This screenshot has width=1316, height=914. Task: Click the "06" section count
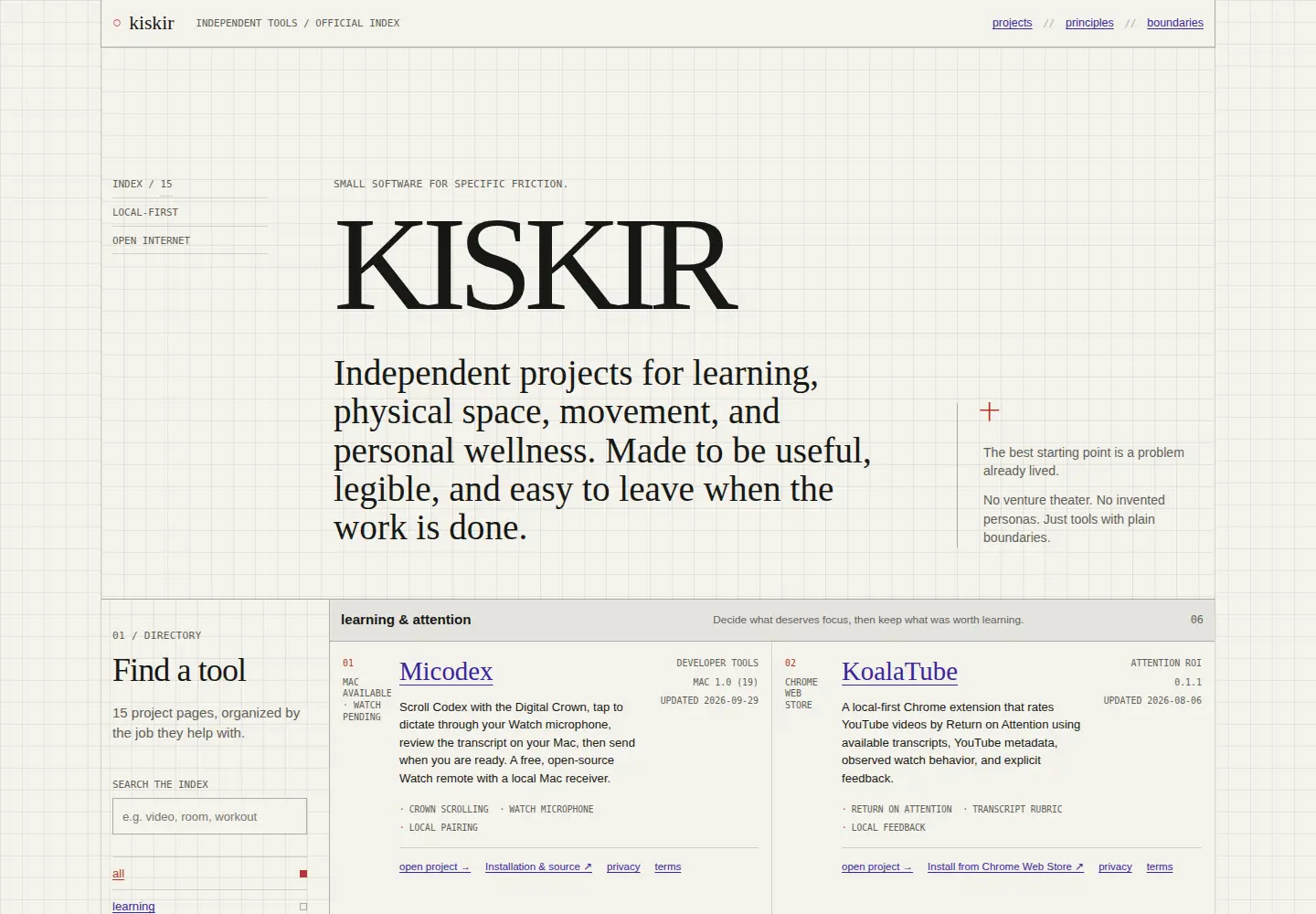point(1197,620)
